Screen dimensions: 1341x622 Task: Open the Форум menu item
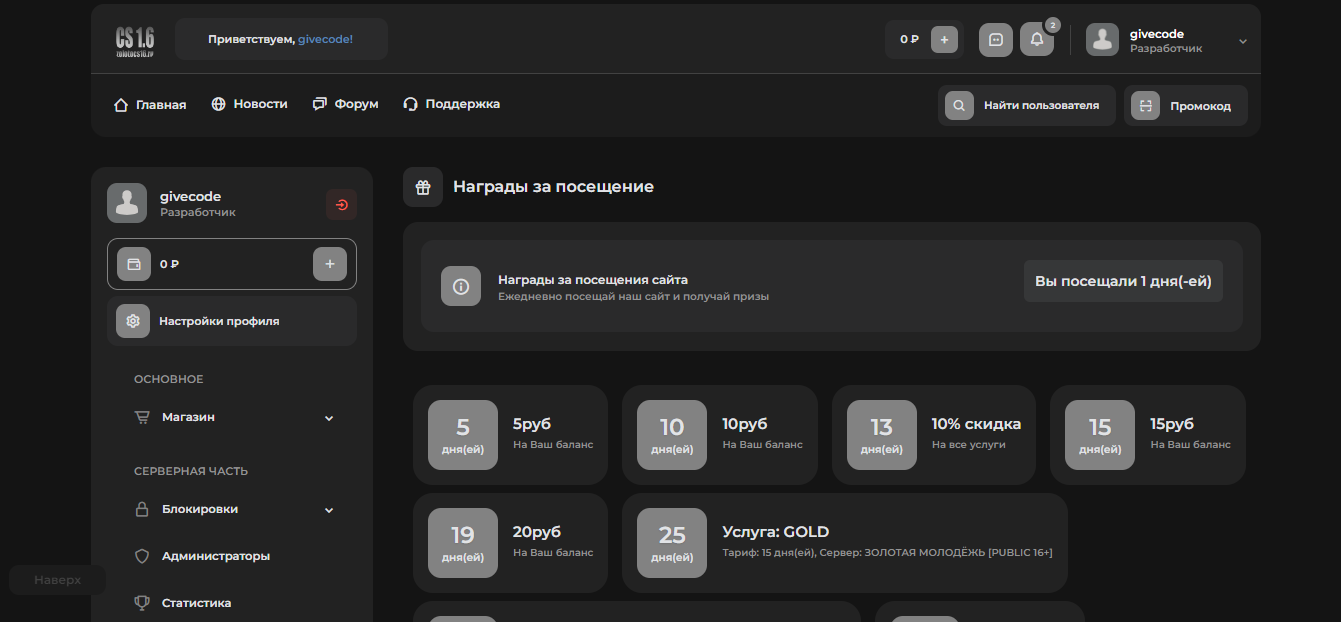(x=345, y=104)
